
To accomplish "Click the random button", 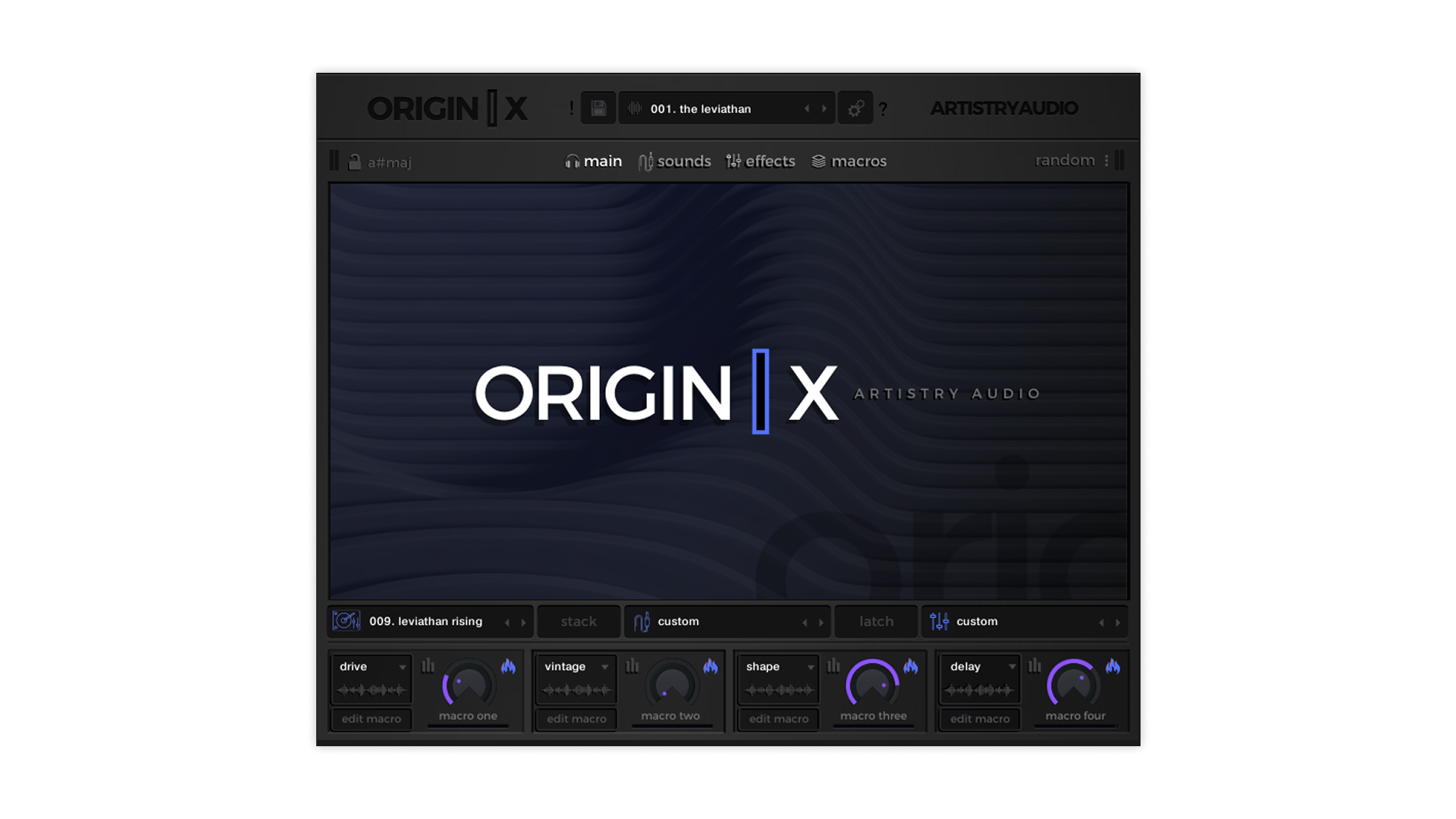I will (1065, 160).
